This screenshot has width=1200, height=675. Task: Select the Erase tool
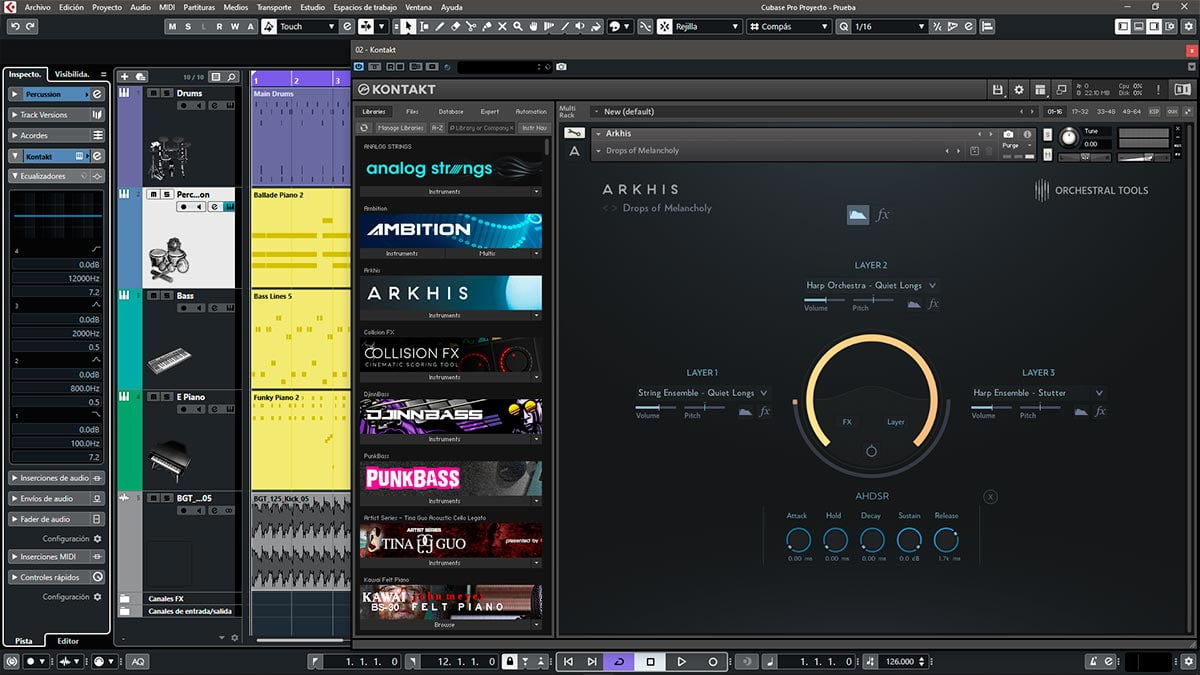click(456, 27)
